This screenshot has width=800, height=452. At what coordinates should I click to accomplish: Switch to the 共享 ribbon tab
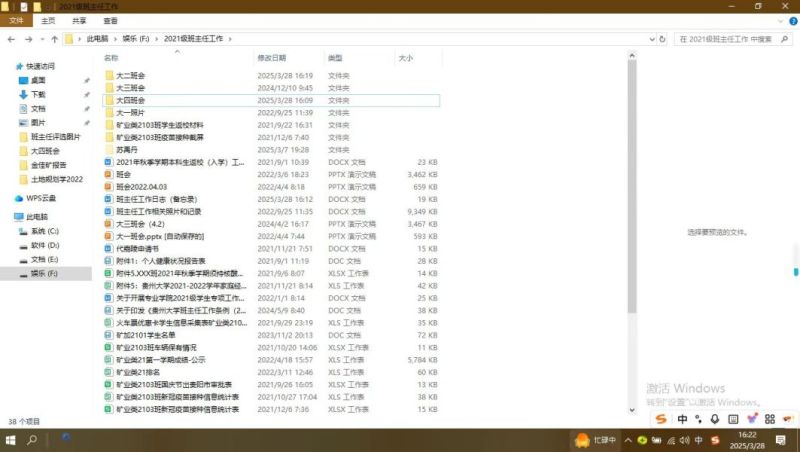point(79,20)
